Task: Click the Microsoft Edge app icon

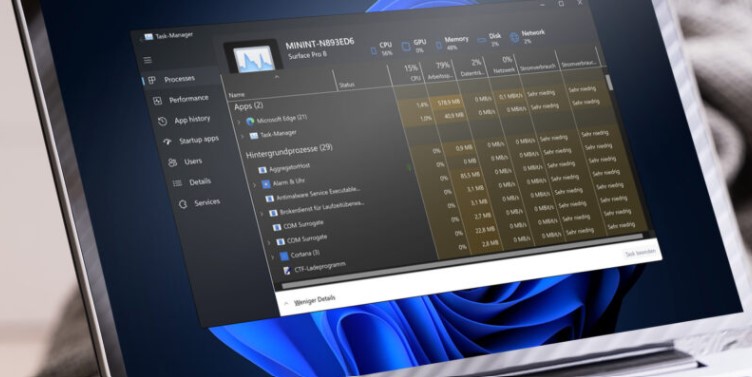Action: [250, 121]
